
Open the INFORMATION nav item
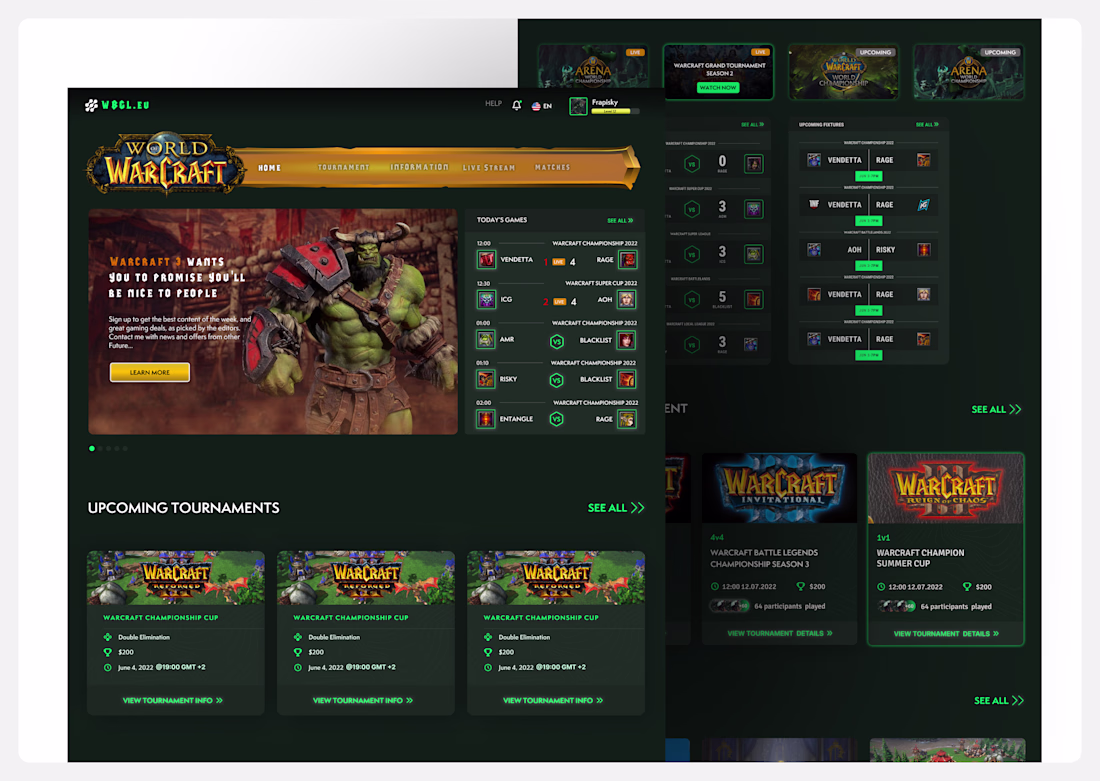pos(419,167)
